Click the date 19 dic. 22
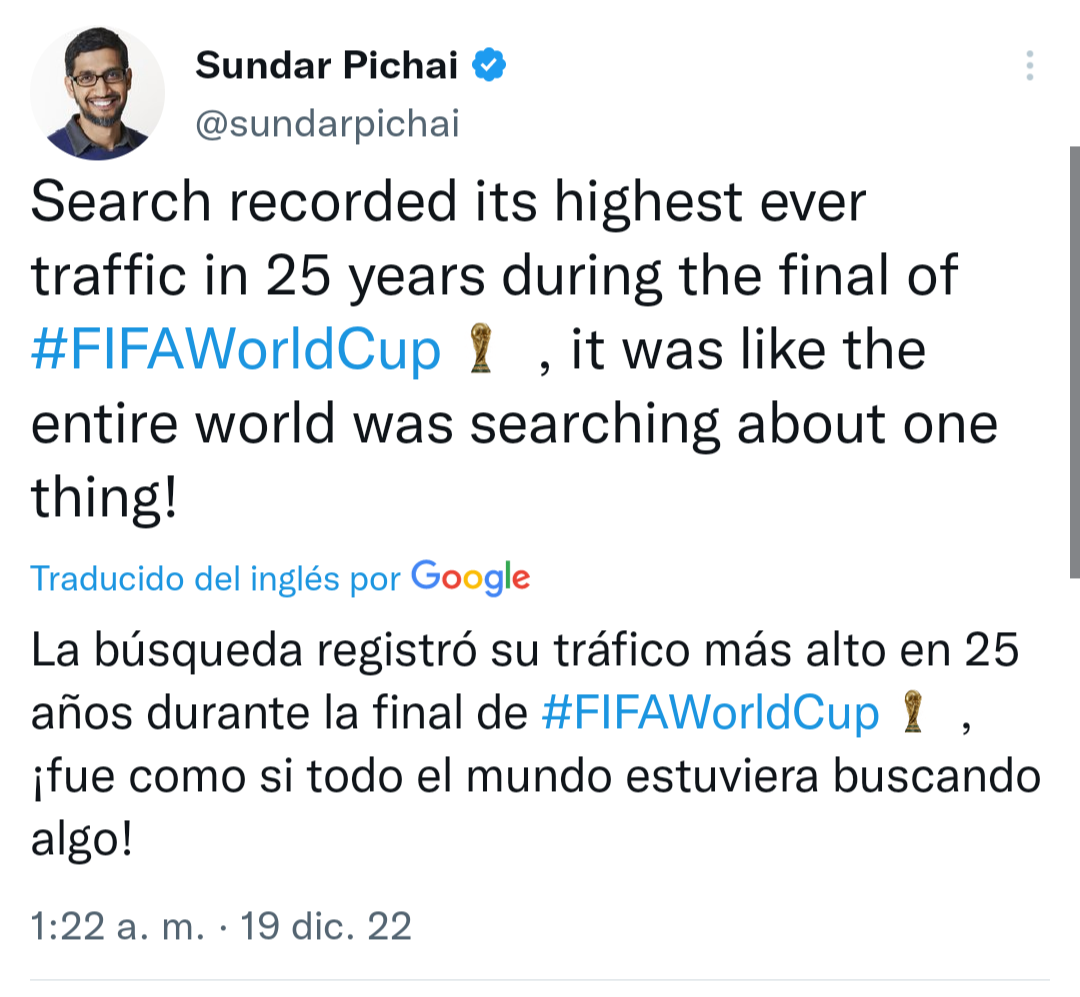The width and height of the screenshot is (1080, 997). [x=326, y=926]
